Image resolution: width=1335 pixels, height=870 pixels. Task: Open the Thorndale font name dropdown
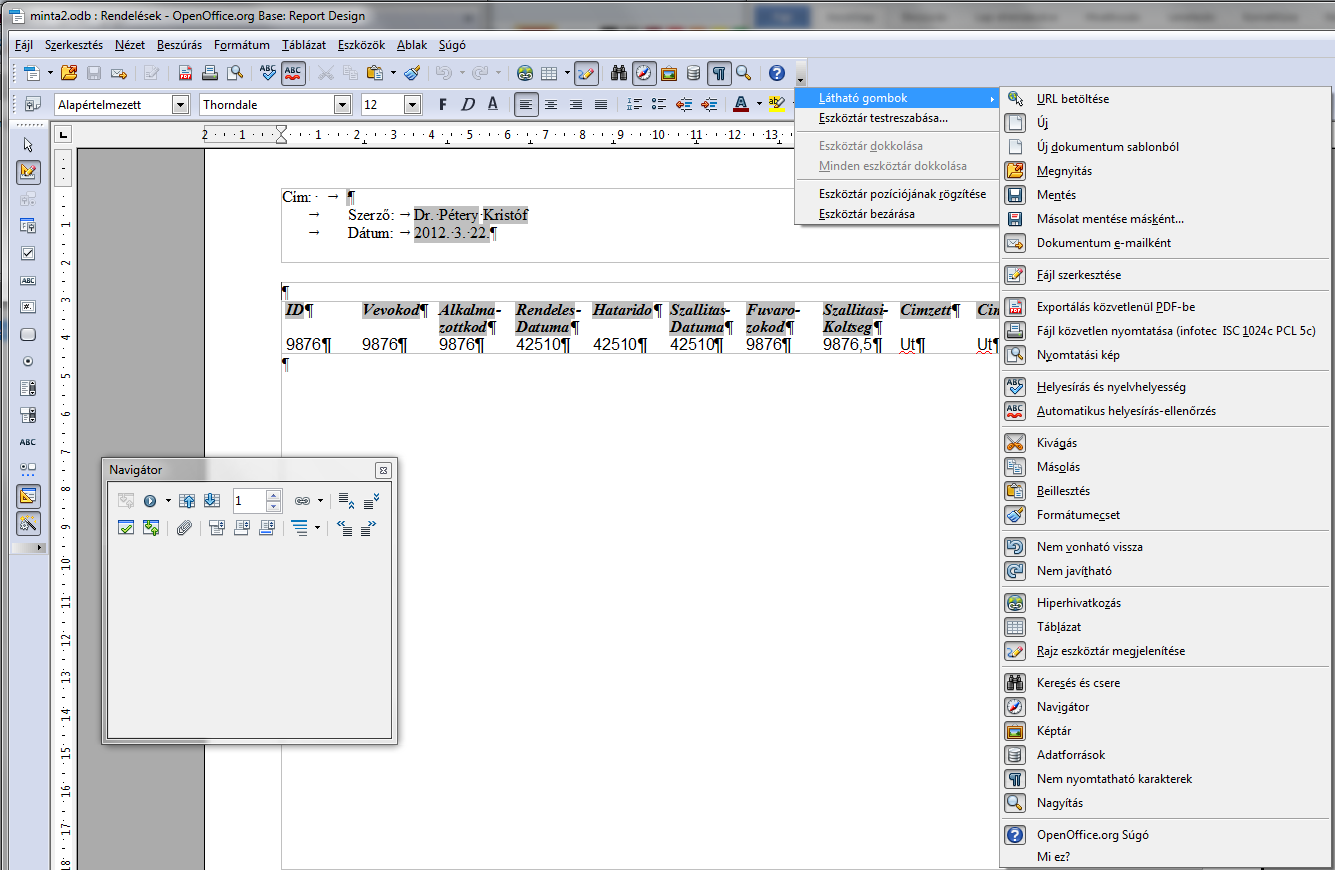[342, 104]
